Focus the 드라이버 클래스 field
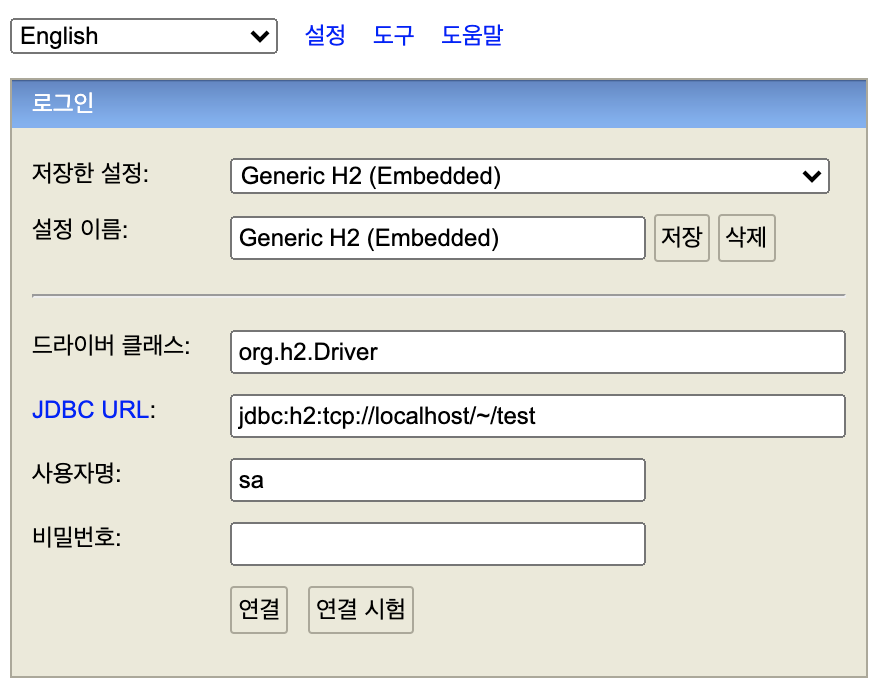The width and height of the screenshot is (888, 698). pos(537,352)
